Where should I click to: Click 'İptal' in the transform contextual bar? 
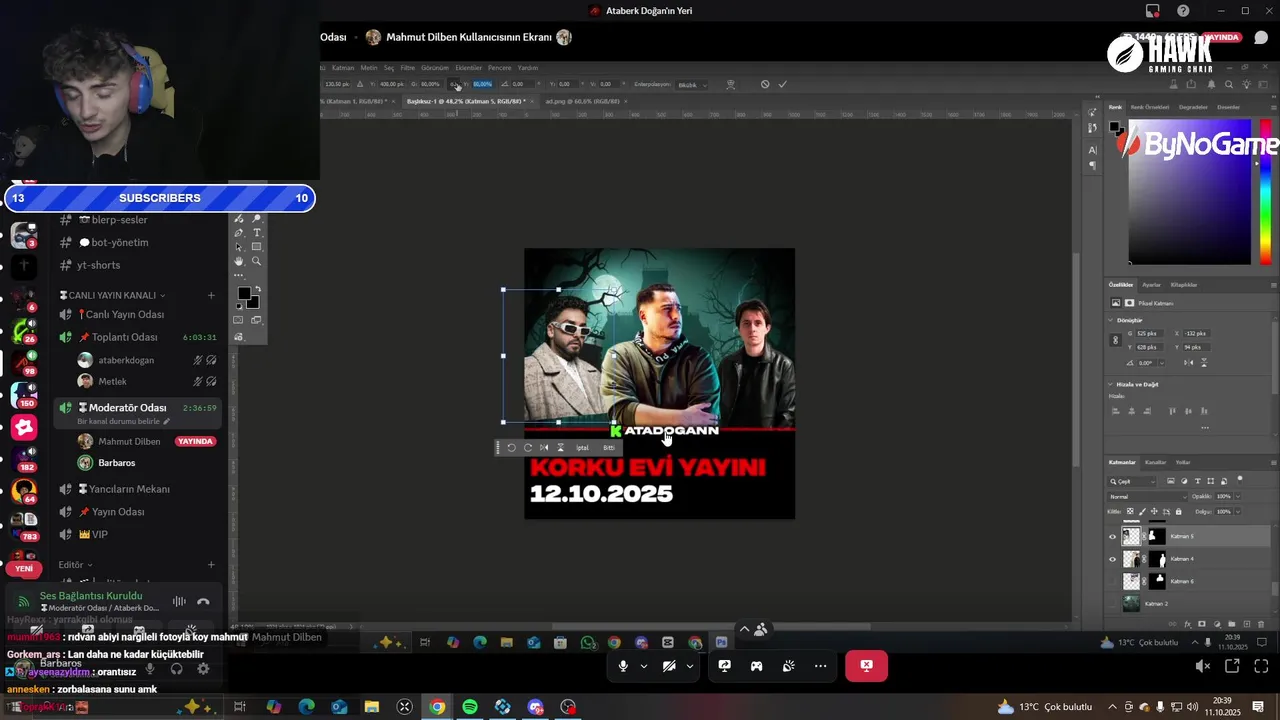582,448
